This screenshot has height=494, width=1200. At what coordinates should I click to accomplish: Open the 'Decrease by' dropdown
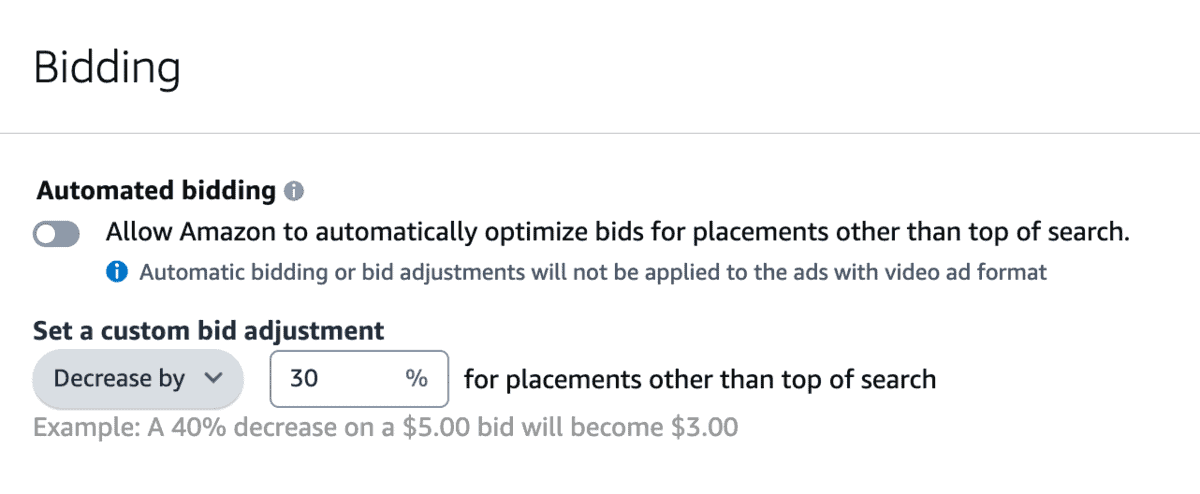click(138, 379)
